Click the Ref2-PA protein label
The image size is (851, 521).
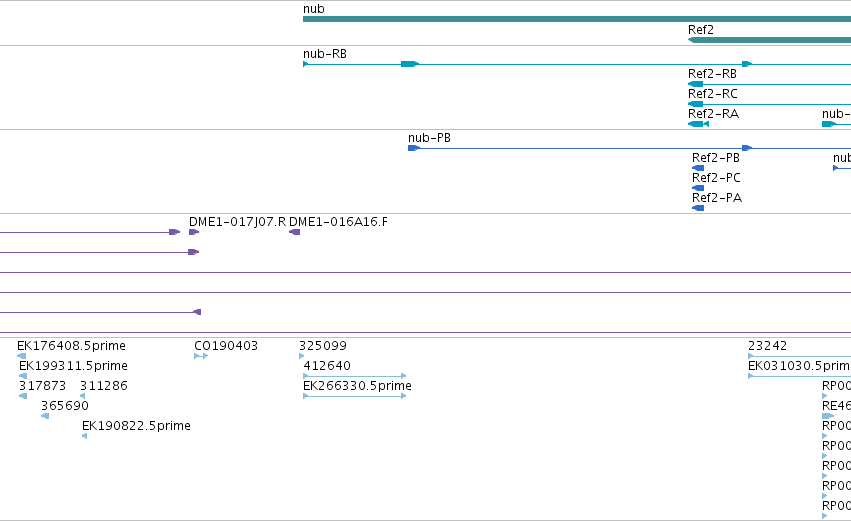[717, 198]
